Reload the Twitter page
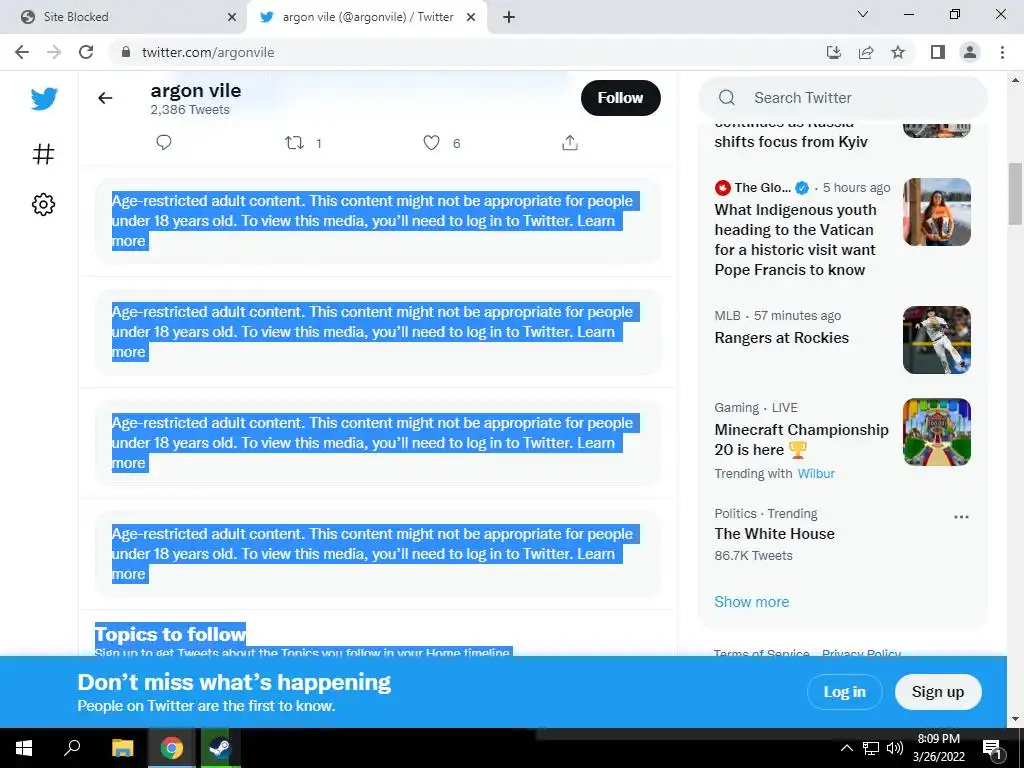The image size is (1024, 768). [x=86, y=52]
